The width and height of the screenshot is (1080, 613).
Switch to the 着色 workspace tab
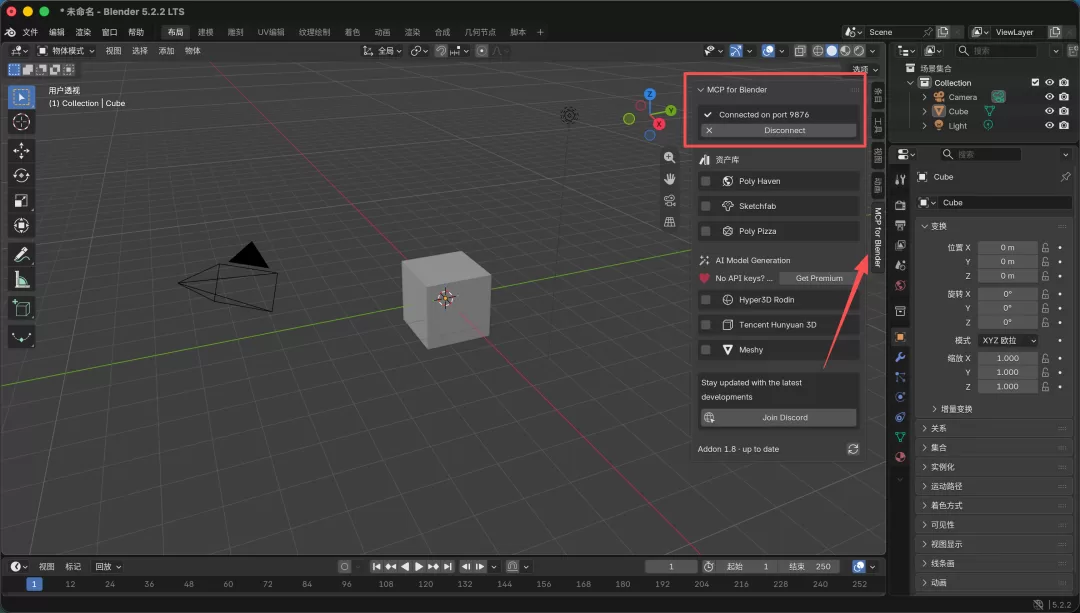(x=352, y=32)
